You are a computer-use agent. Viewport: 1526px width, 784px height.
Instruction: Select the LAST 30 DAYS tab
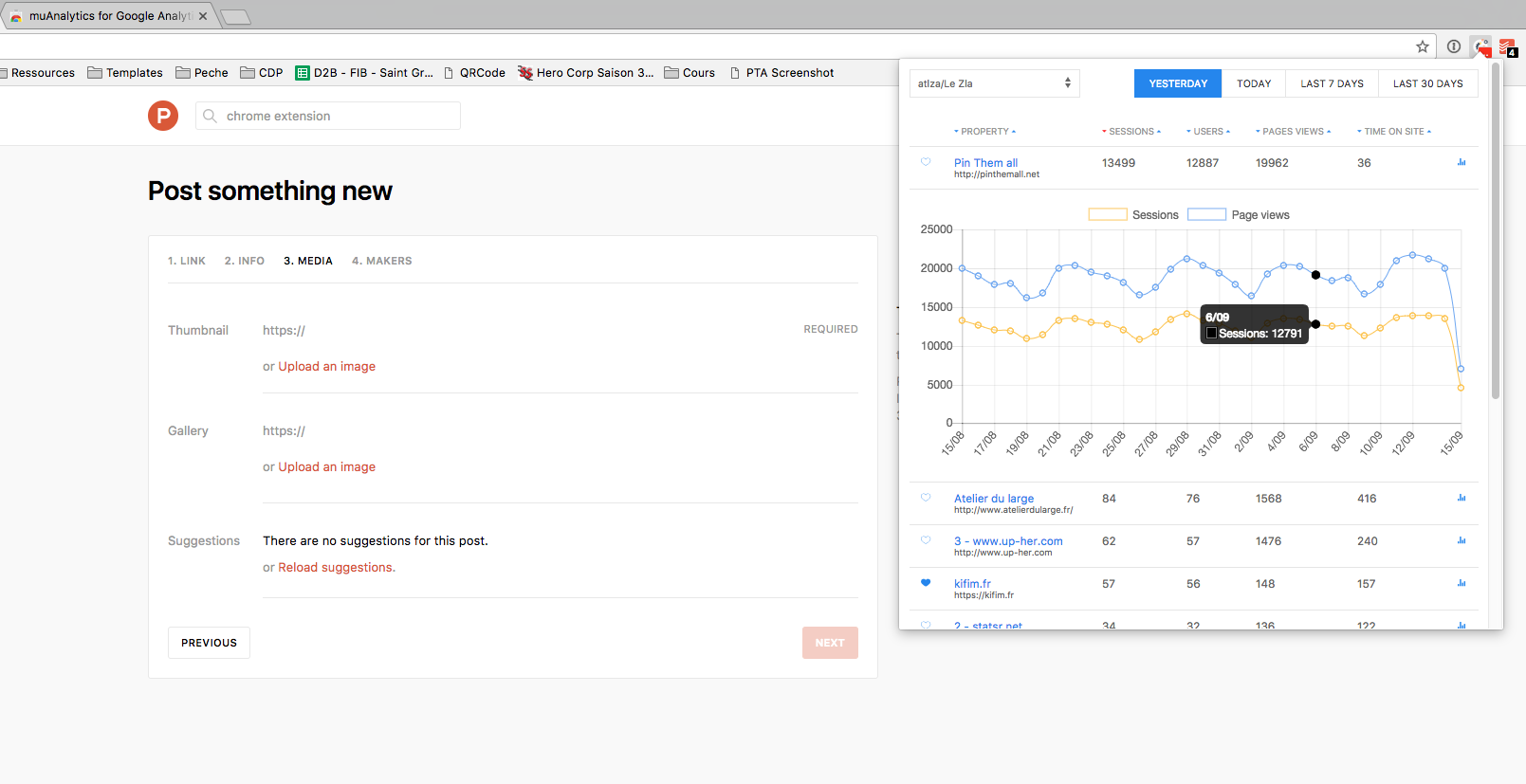point(1428,83)
